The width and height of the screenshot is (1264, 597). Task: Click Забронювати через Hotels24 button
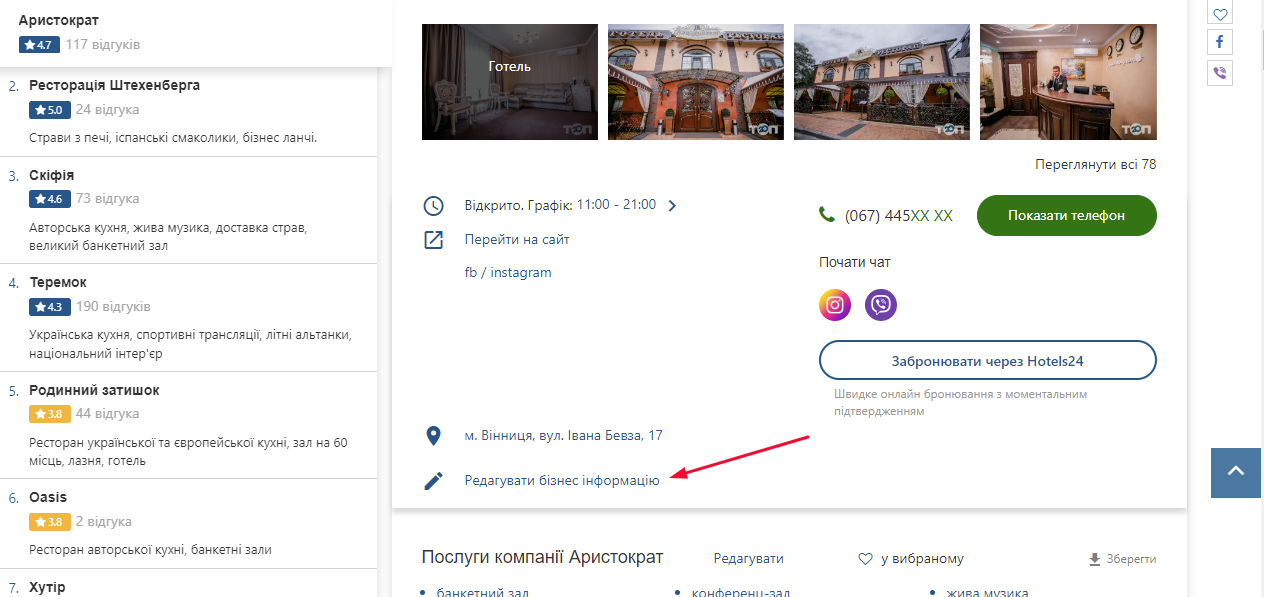(987, 361)
